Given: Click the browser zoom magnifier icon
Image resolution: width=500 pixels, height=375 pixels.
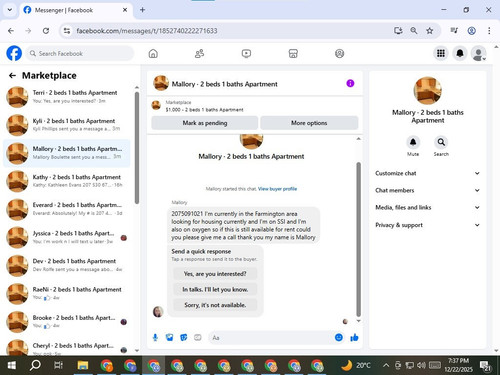Looking at the screenshot, I should [x=414, y=31].
